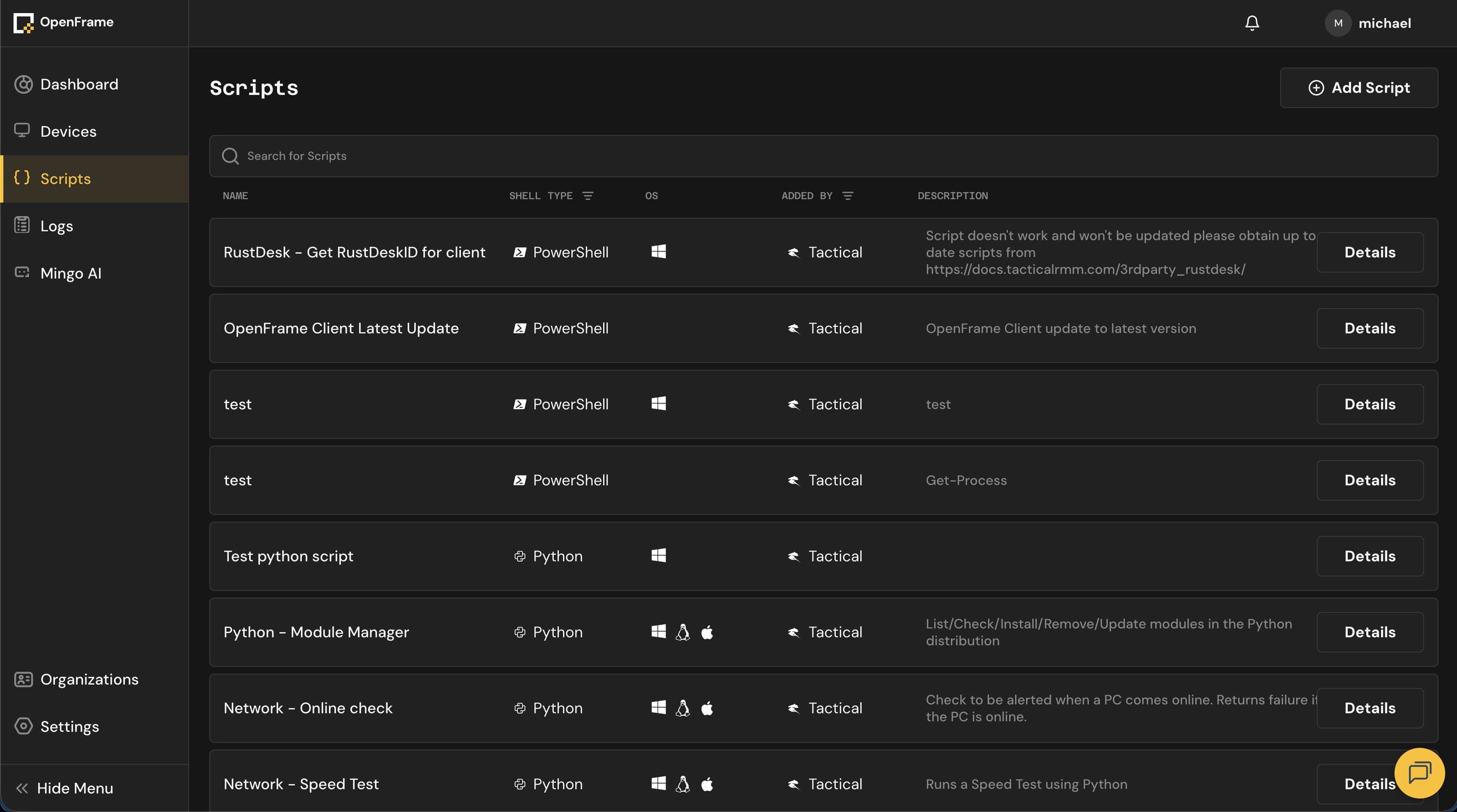Open the chat support bubble
The image size is (1457, 812).
1420,773
